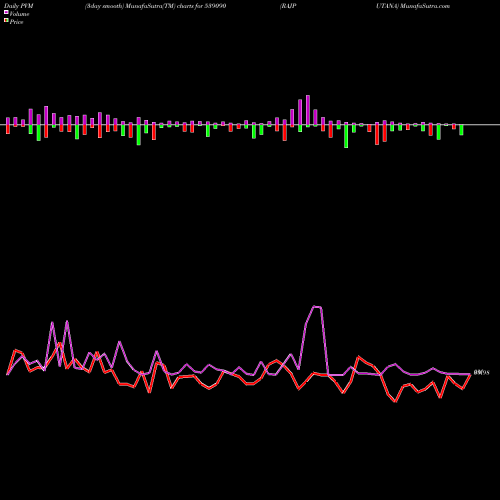This screenshot has height=500, width=500.
Task: Click the 'Daily PVM' title text
Action: pyautogui.click(x=19, y=6)
